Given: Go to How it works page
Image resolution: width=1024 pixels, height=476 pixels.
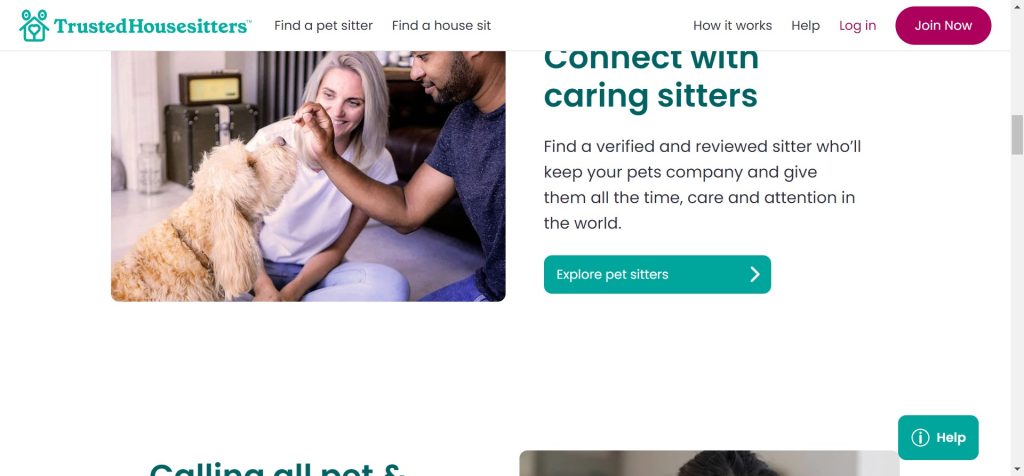Looking at the screenshot, I should 732,25.
